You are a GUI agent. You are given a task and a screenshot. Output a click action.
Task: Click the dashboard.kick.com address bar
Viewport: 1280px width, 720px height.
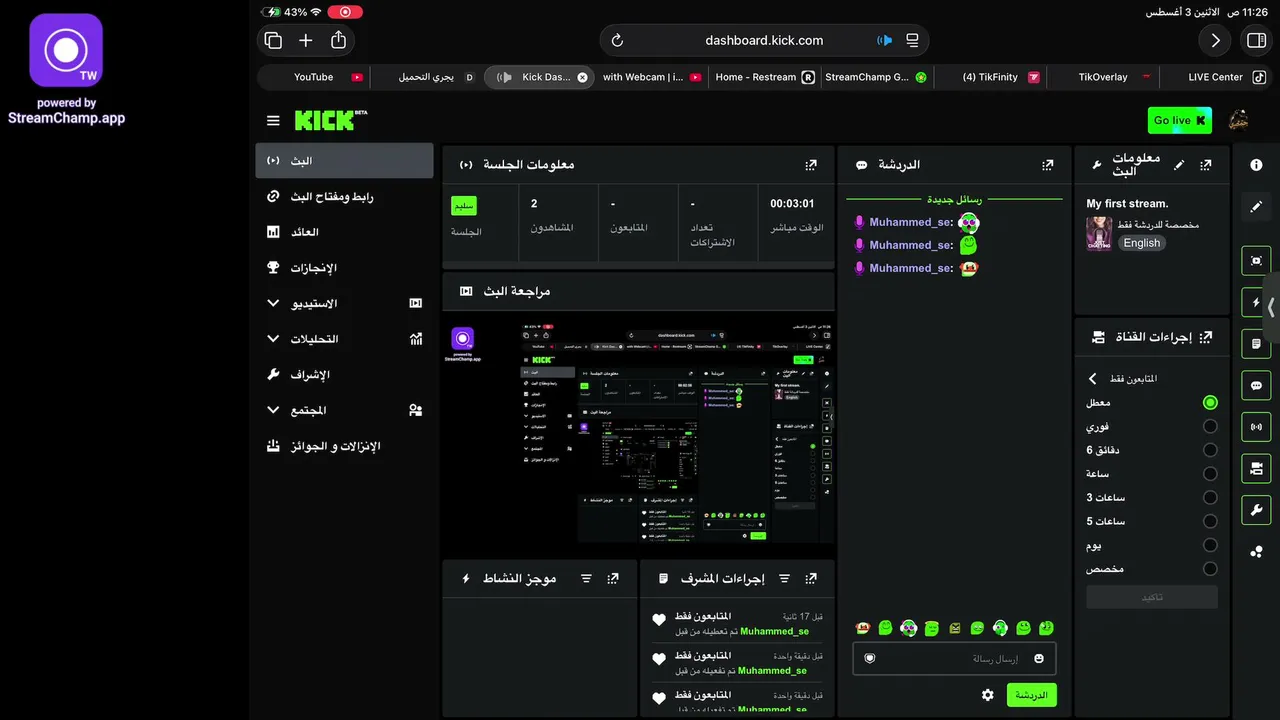(x=764, y=41)
